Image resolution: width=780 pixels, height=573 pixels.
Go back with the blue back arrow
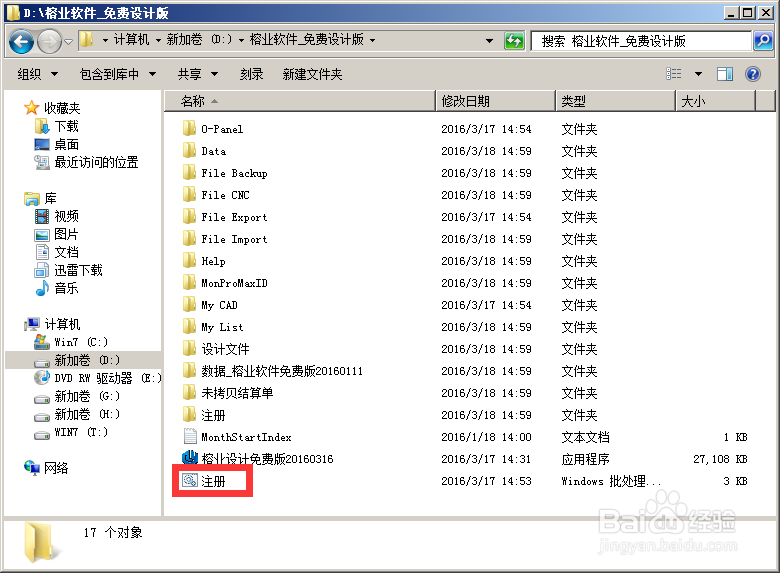[x=21, y=41]
